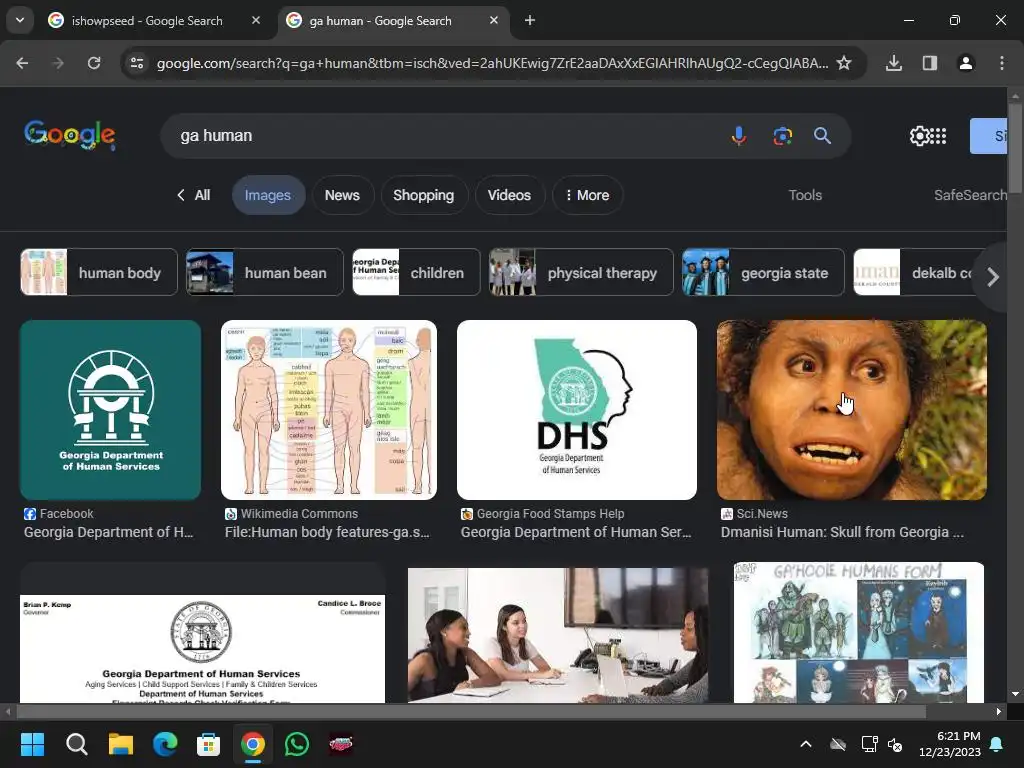Screen dimensions: 1024x768
Task: Open the Chrome profile icon
Action: click(x=965, y=63)
